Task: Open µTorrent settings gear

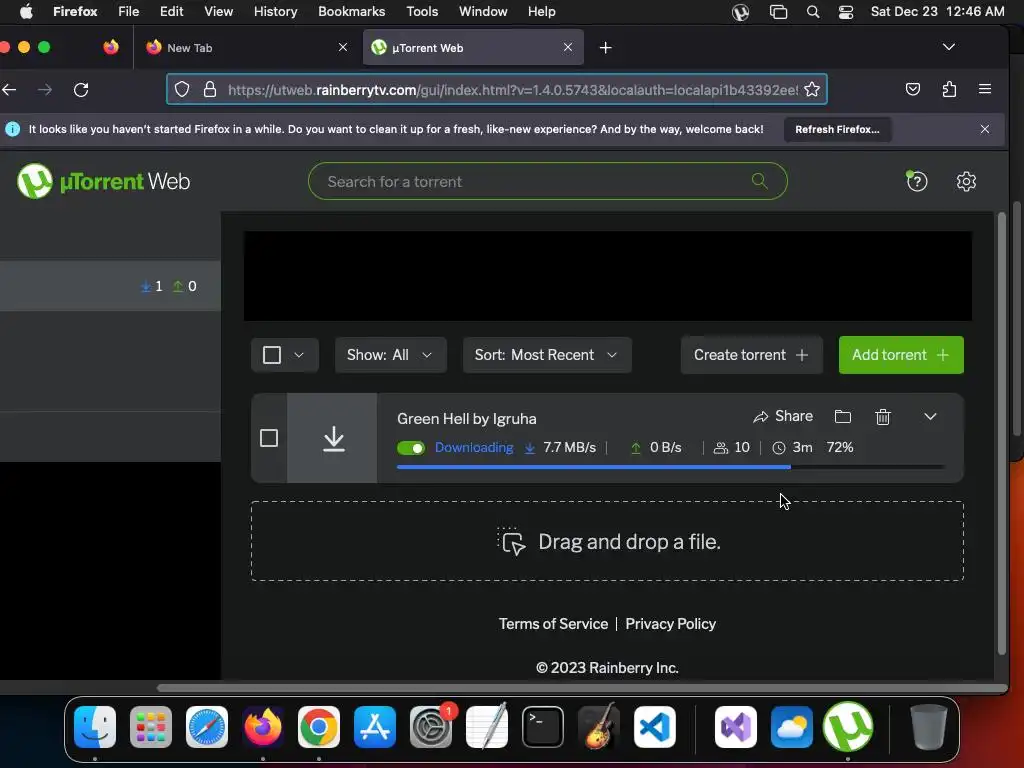Action: click(966, 181)
